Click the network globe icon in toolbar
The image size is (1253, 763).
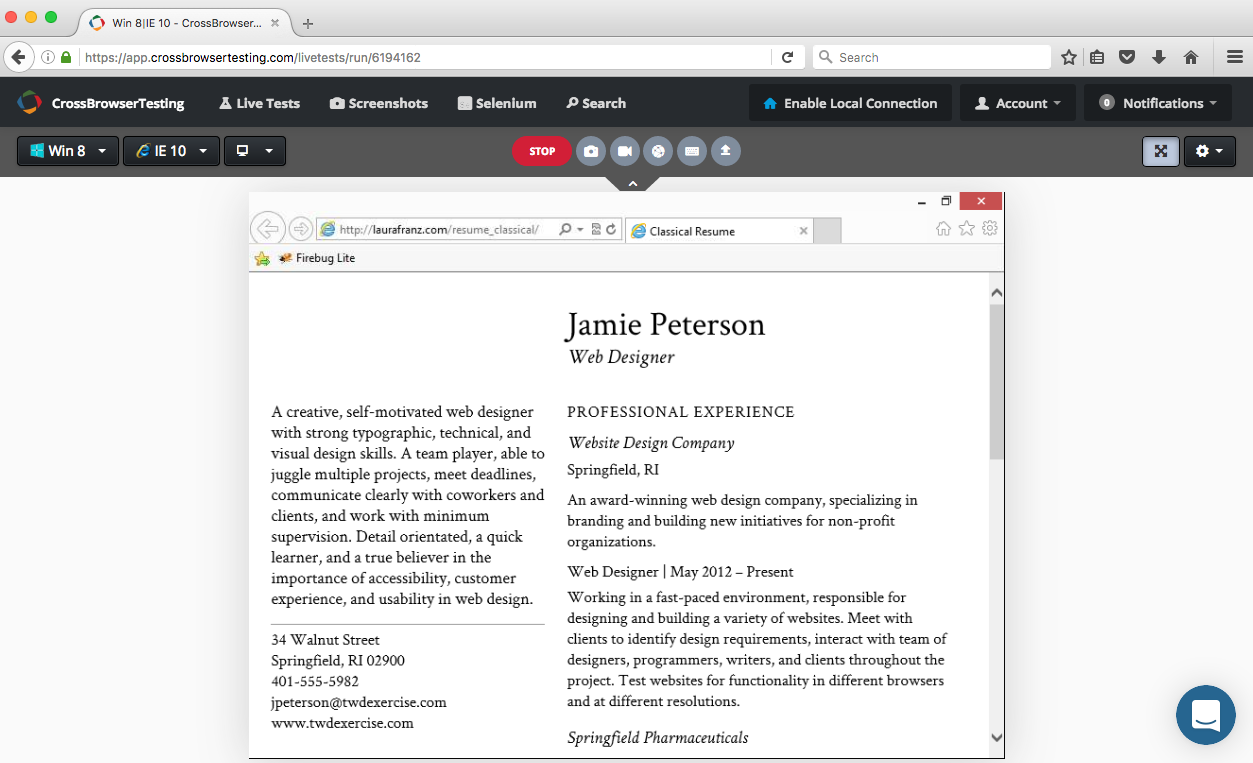[658, 151]
